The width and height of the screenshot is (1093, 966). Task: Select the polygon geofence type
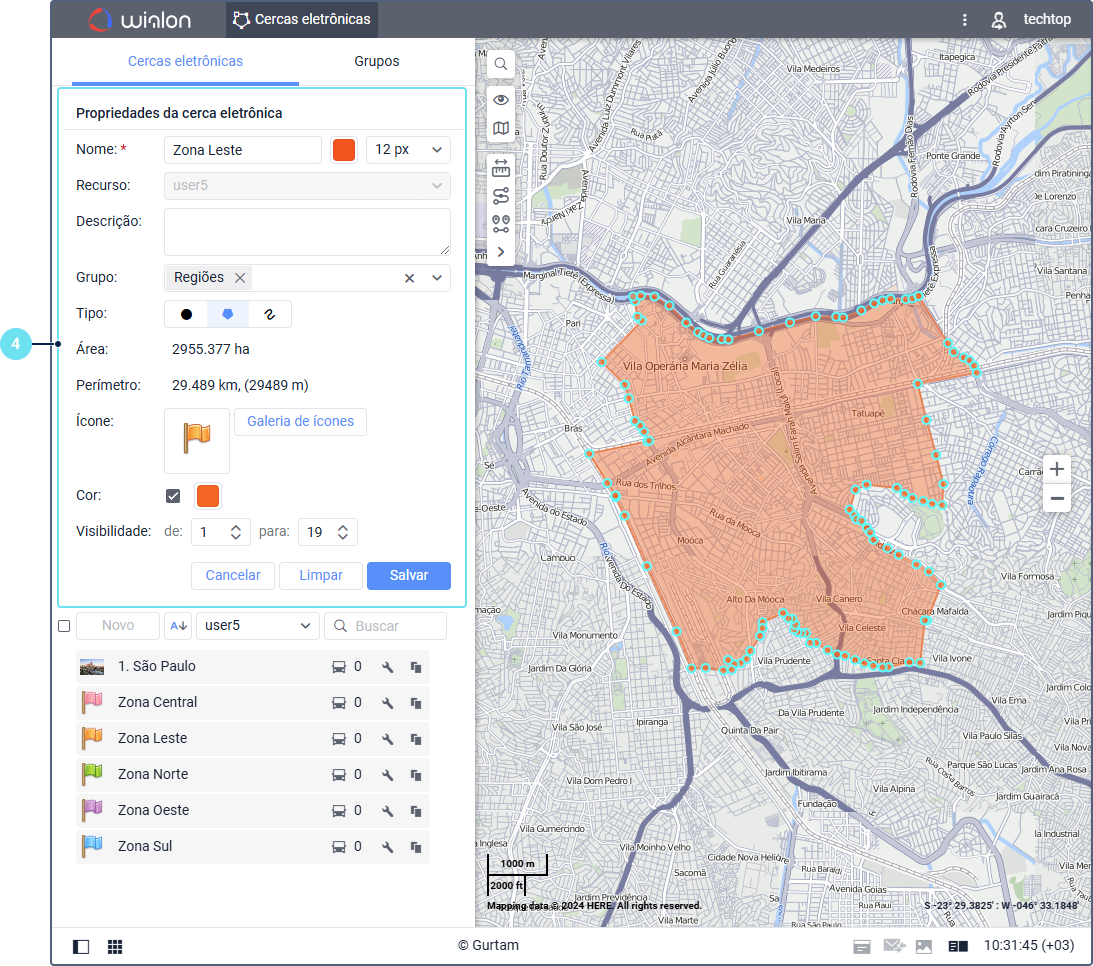228,314
